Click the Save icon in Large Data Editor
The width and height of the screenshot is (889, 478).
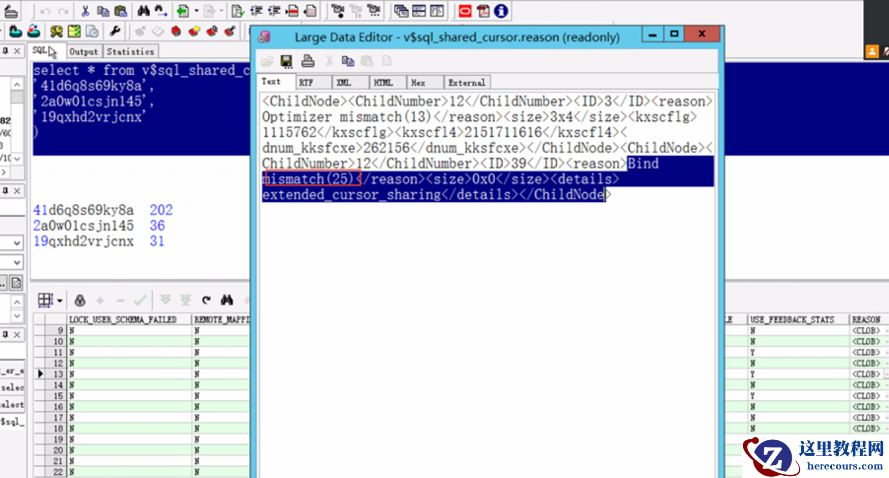[x=287, y=61]
